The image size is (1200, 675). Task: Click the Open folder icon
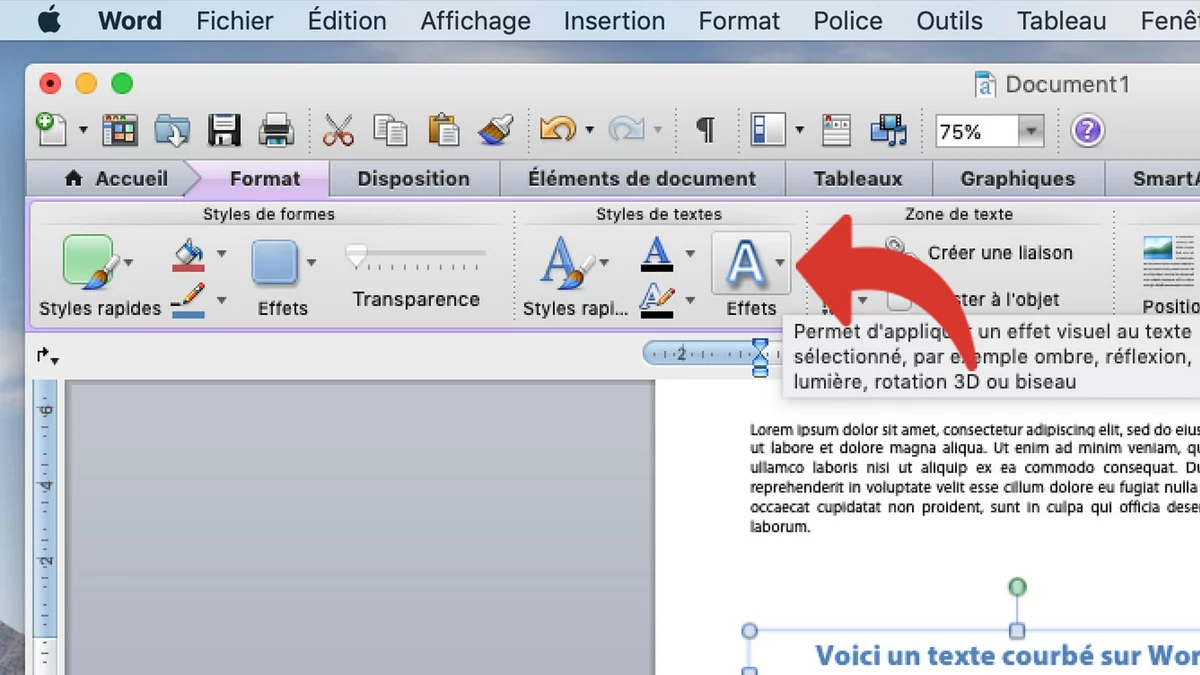point(172,130)
